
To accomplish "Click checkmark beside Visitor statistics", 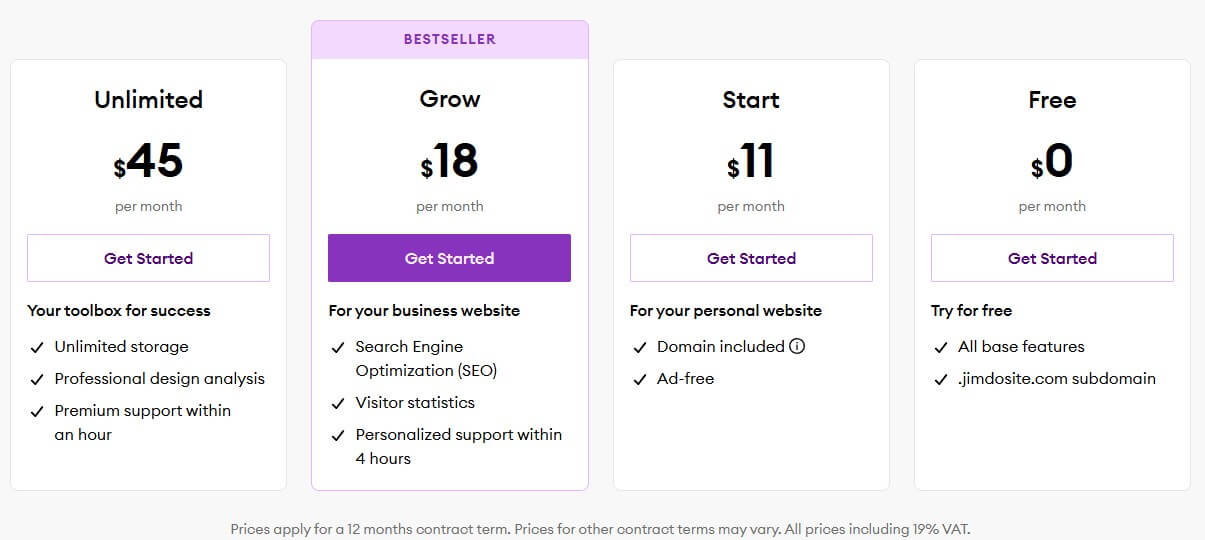I will [338, 404].
